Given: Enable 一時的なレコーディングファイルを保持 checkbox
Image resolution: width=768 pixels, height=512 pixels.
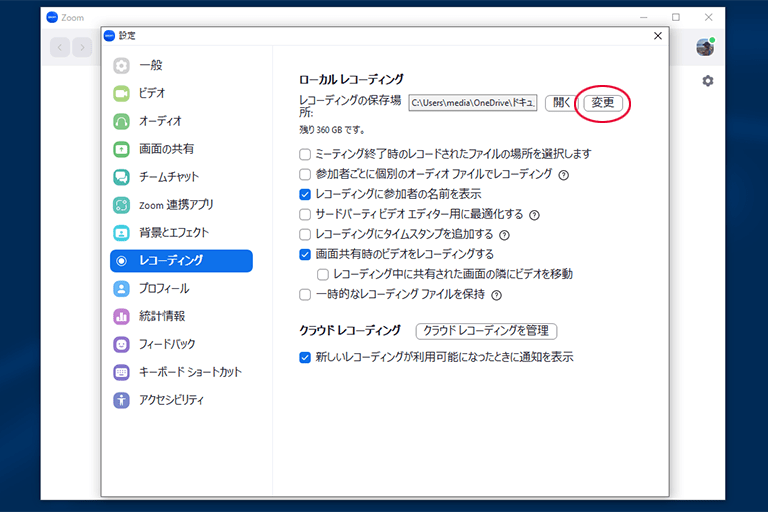Looking at the screenshot, I should coord(305,295).
